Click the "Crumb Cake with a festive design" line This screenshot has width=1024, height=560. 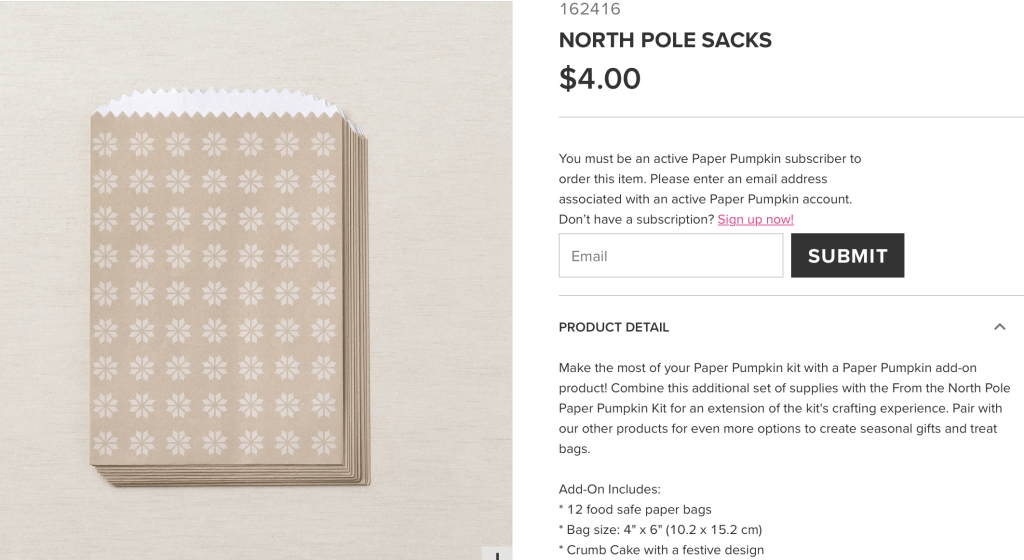click(661, 549)
